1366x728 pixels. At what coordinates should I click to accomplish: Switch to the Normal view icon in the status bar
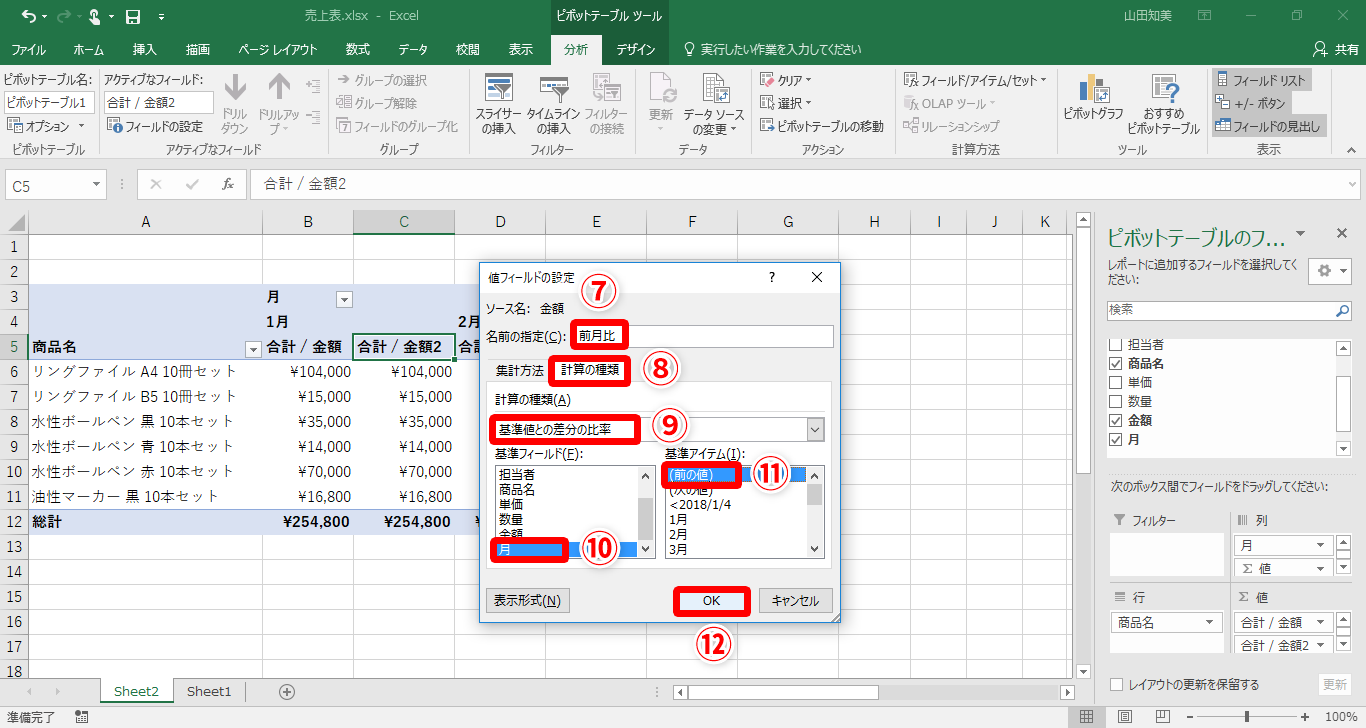(x=1087, y=717)
